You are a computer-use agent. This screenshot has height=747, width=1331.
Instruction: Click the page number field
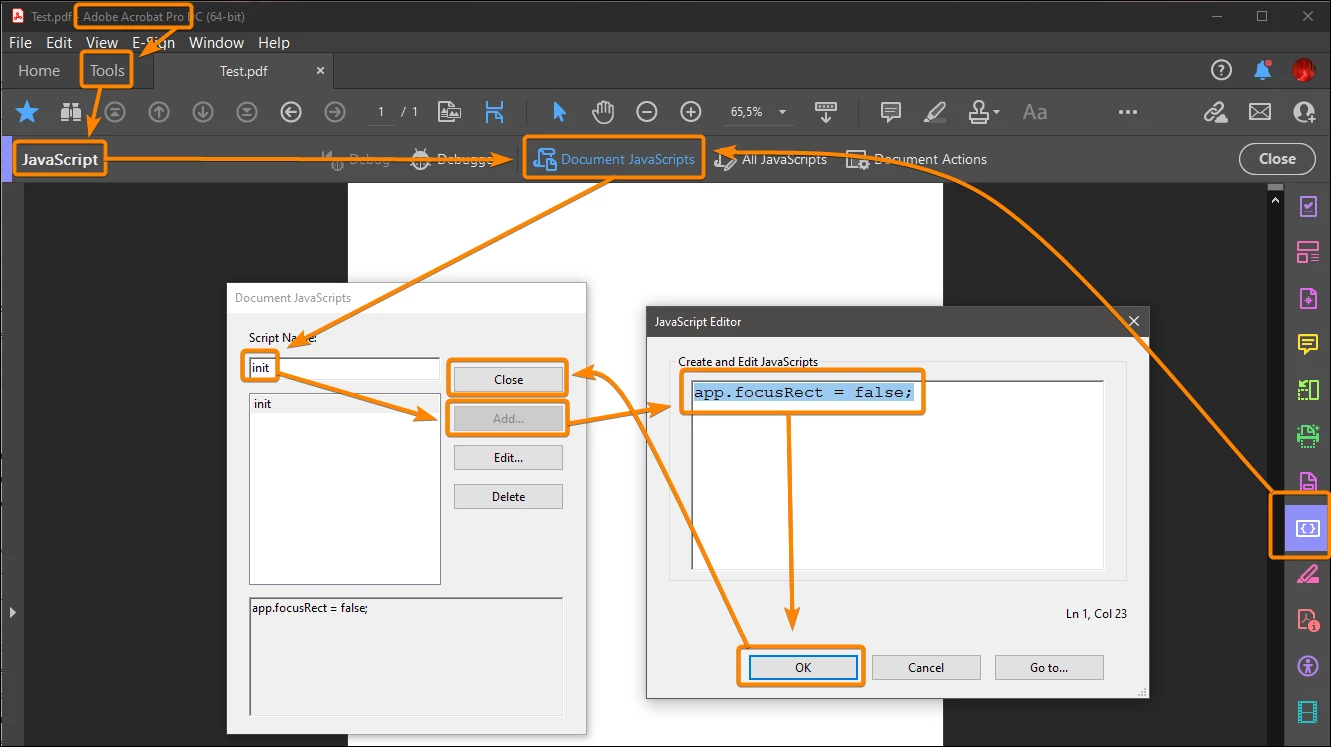pos(381,112)
